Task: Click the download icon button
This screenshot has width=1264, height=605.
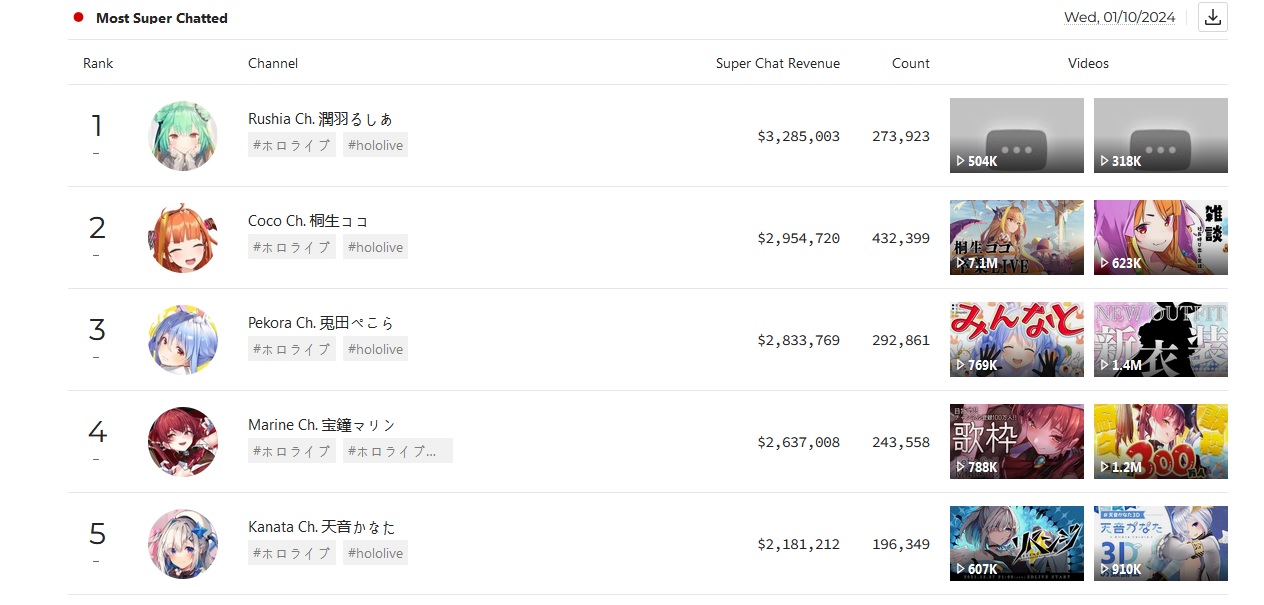Action: tap(1212, 17)
